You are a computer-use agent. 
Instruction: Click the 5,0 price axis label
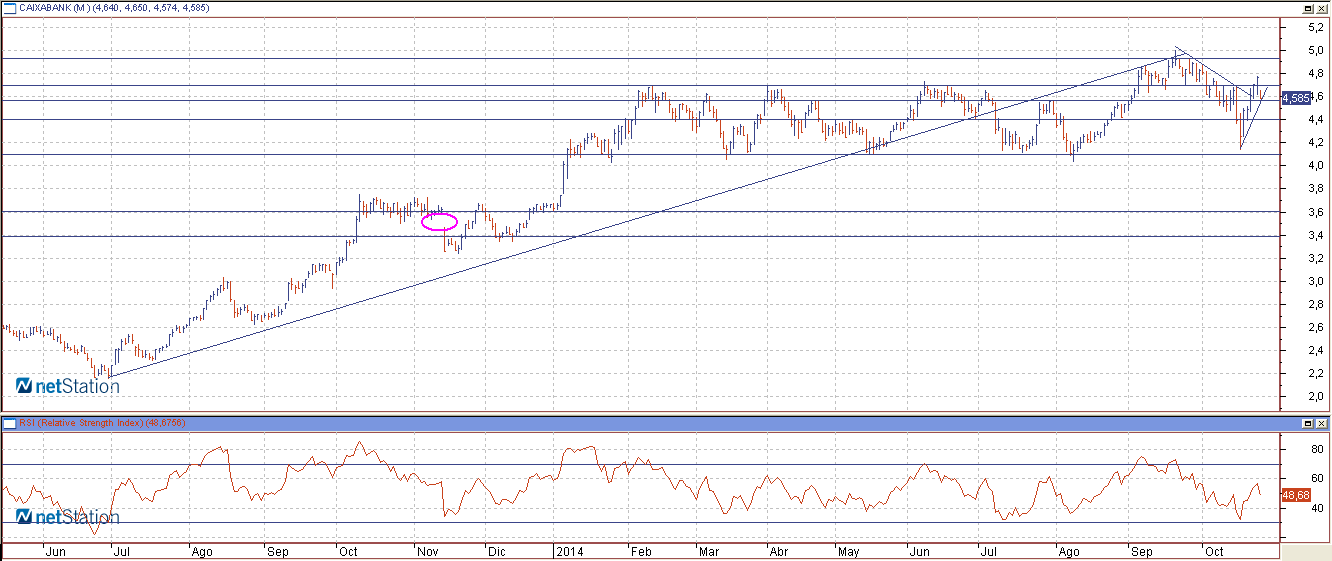click(x=1317, y=50)
